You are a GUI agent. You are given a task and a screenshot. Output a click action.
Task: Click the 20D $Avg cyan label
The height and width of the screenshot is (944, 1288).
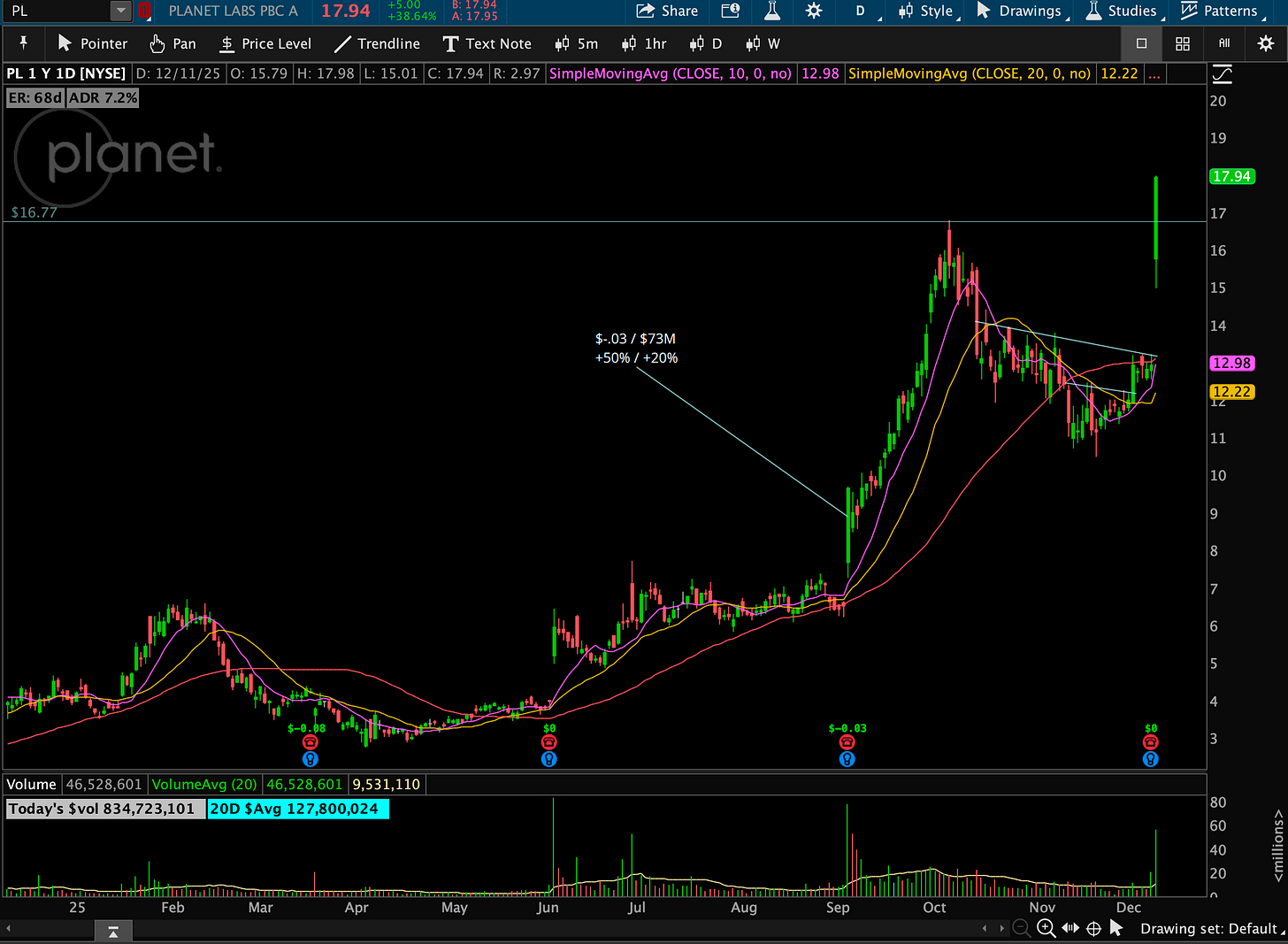pyautogui.click(x=298, y=809)
